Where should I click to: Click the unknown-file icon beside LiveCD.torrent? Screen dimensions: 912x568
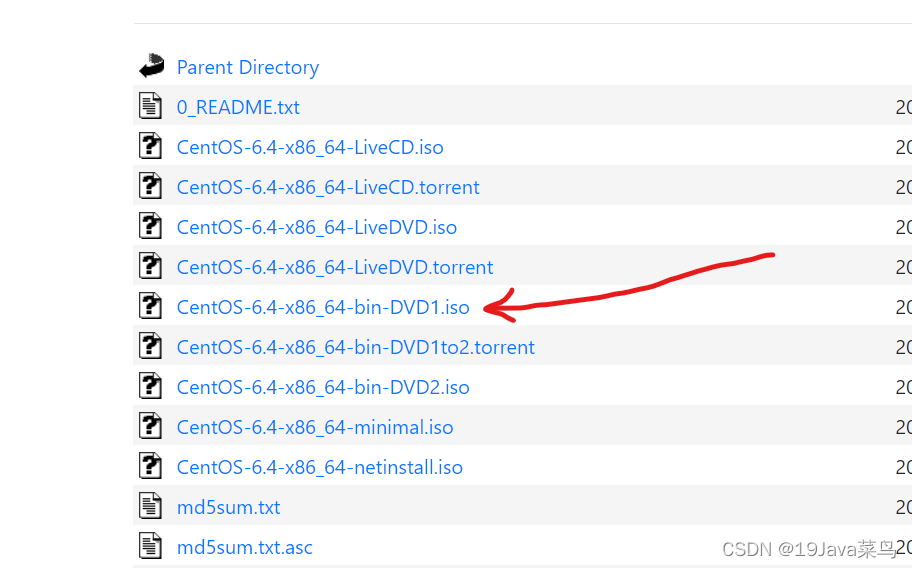click(x=150, y=186)
